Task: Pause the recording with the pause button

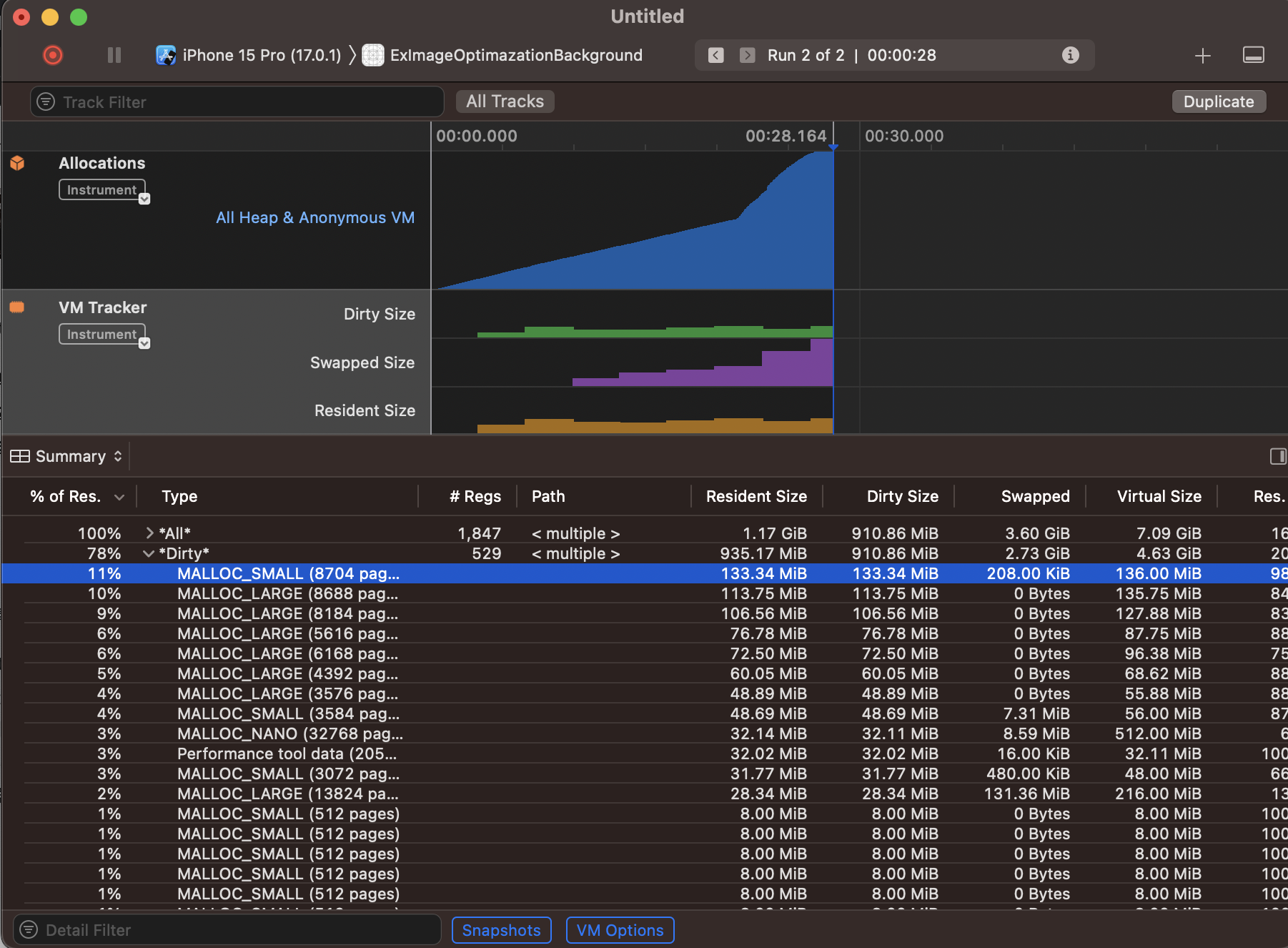Action: click(x=114, y=55)
